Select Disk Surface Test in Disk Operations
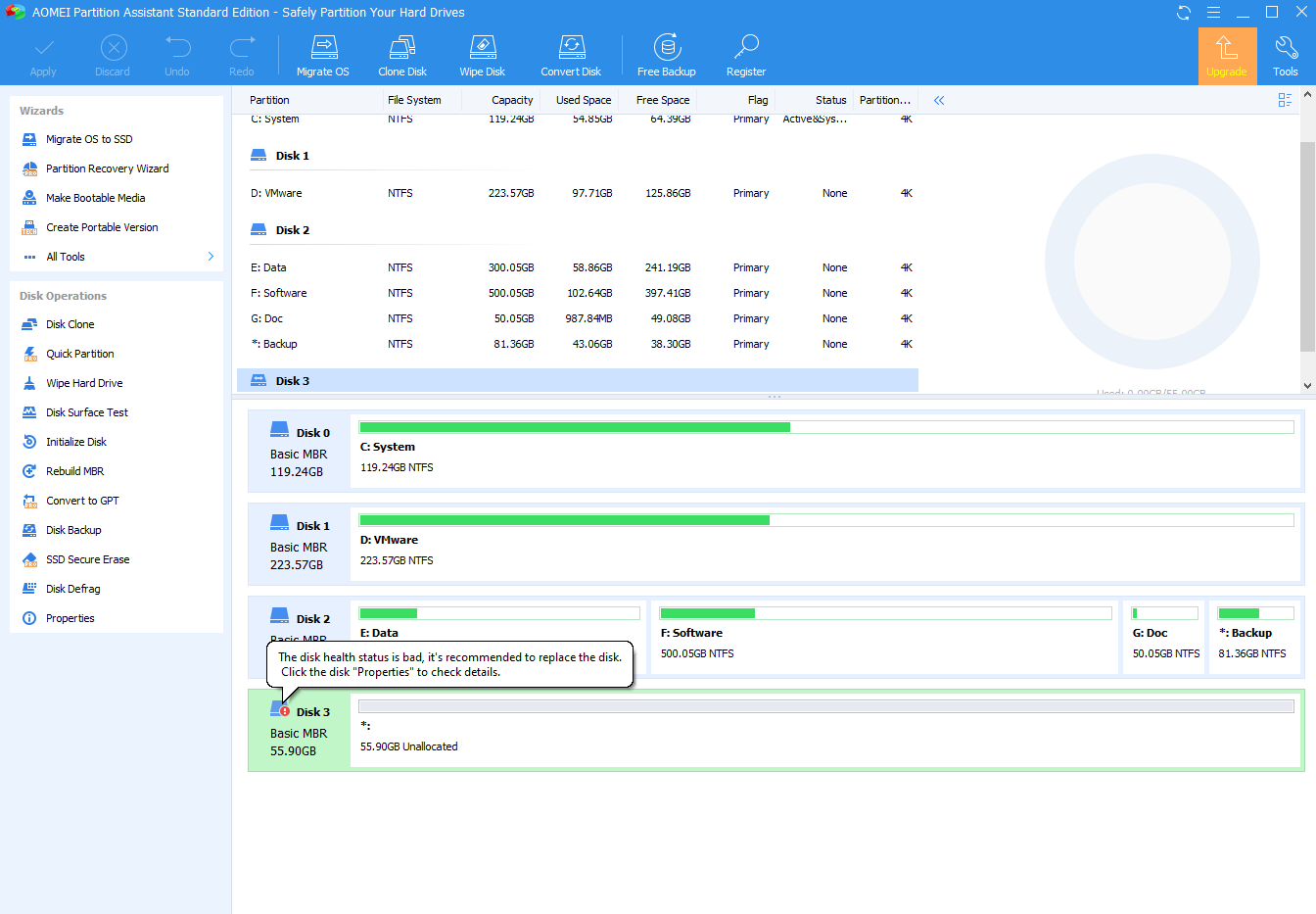Viewport: 1316px width, 914px height. (x=87, y=412)
